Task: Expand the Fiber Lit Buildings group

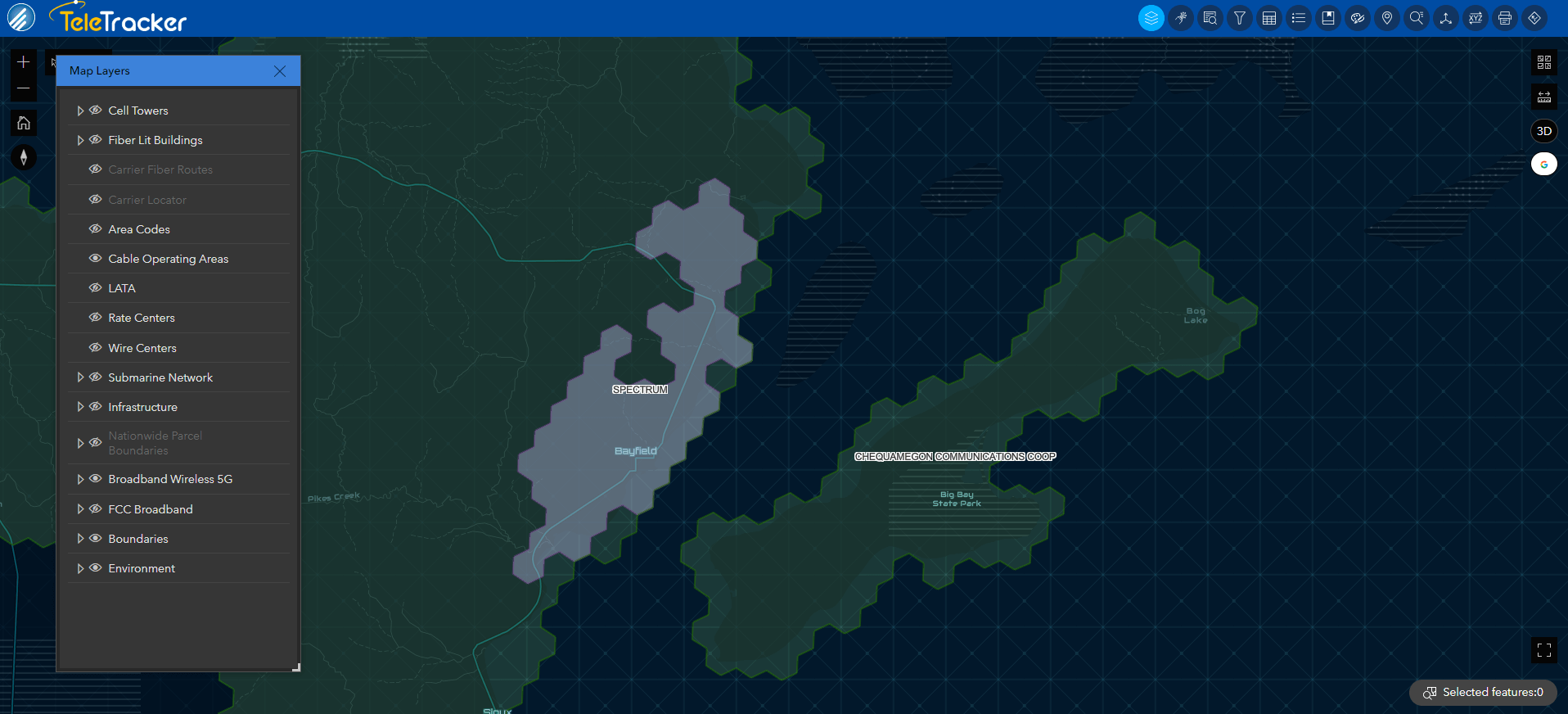Action: [80, 140]
